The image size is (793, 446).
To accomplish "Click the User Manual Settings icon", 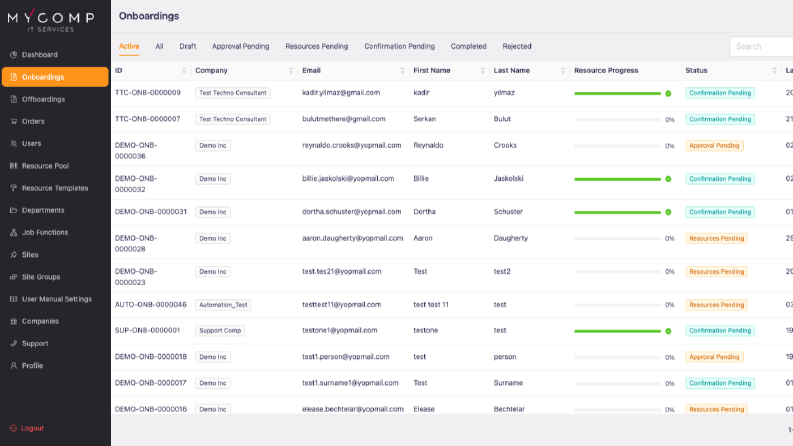I will (x=14, y=299).
